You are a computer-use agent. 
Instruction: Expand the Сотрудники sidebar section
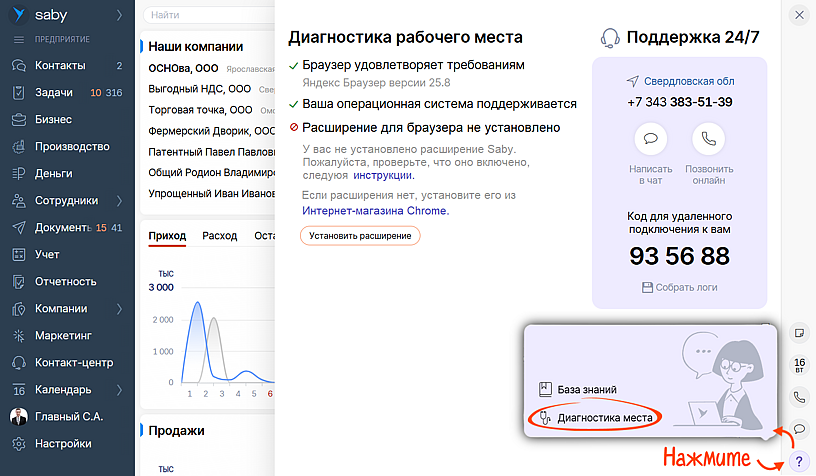coord(119,200)
